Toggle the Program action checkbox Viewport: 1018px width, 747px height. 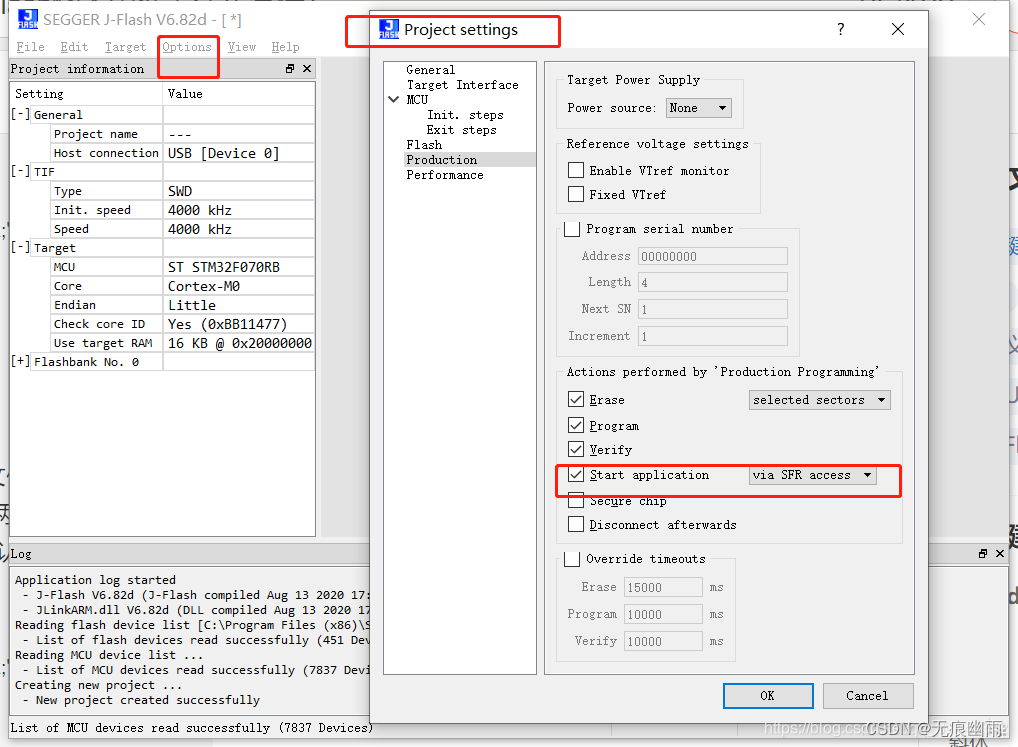click(x=576, y=425)
